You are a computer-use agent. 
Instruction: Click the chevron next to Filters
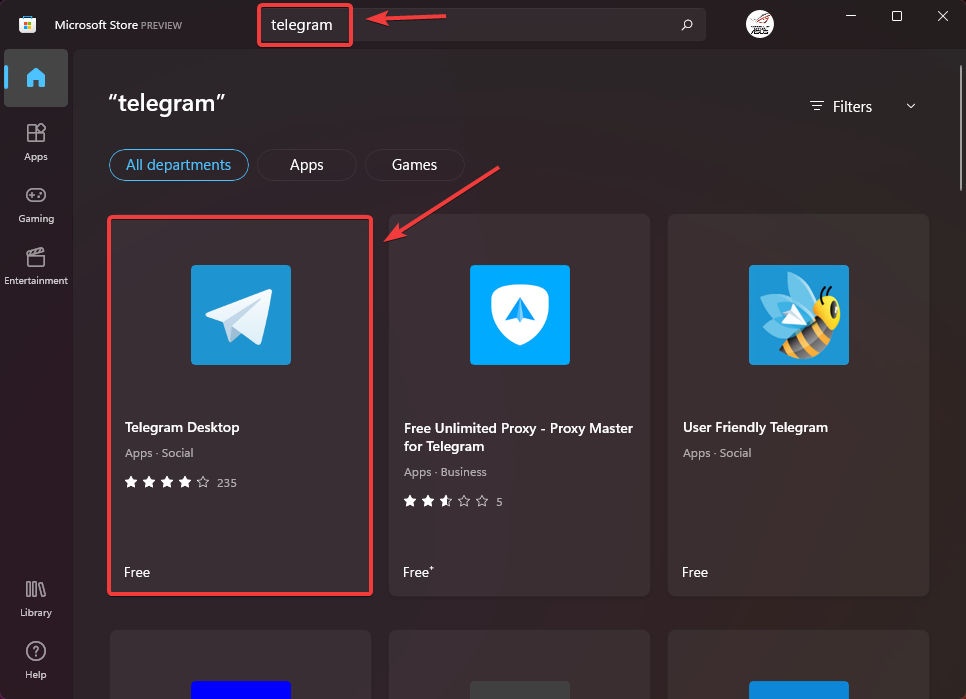click(910, 106)
